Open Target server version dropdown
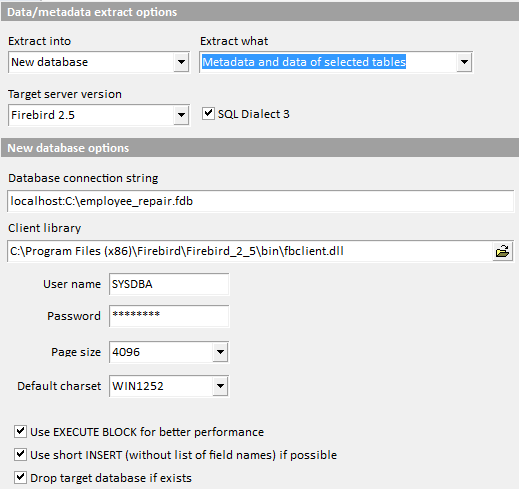 [x=181, y=115]
